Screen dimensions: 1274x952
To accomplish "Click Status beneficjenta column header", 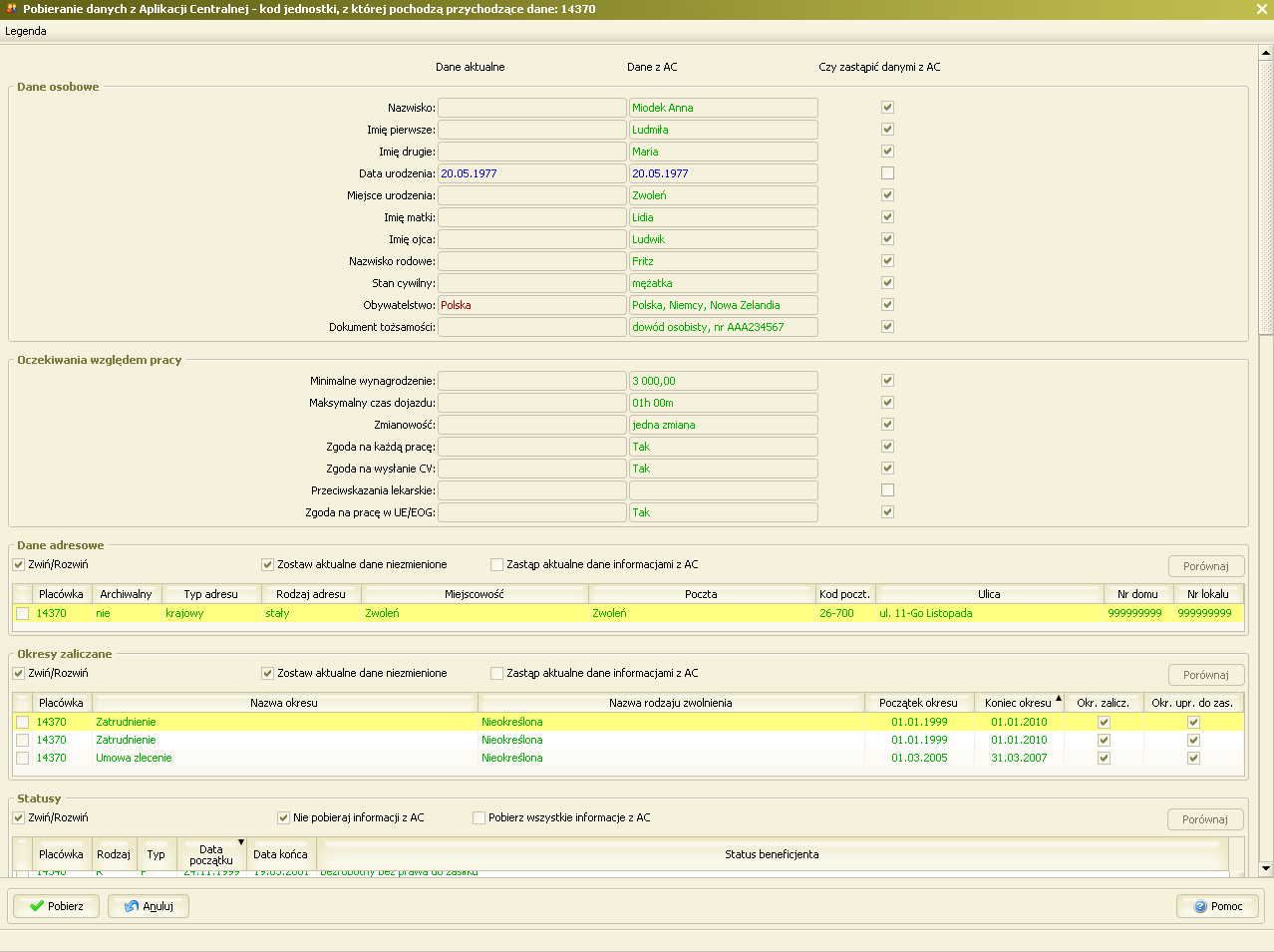I will (772, 854).
